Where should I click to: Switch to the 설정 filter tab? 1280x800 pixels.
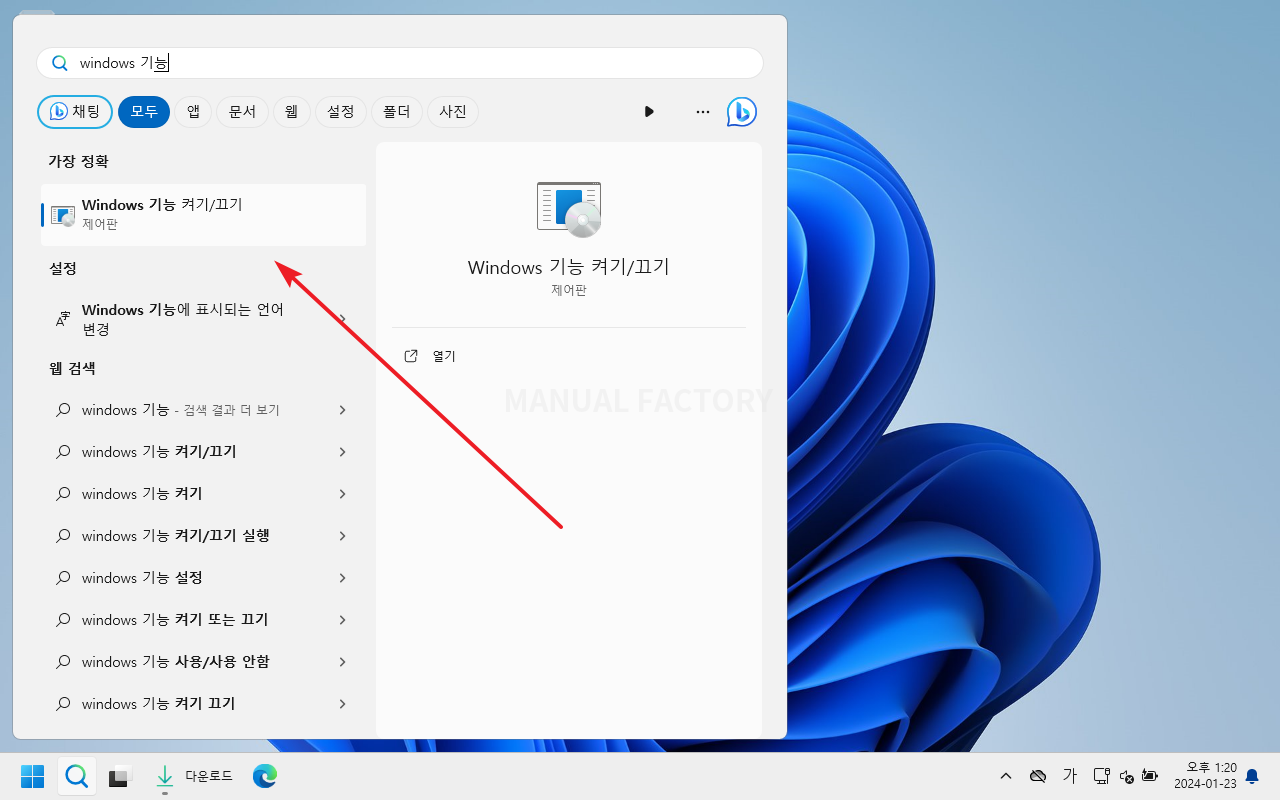tap(340, 112)
